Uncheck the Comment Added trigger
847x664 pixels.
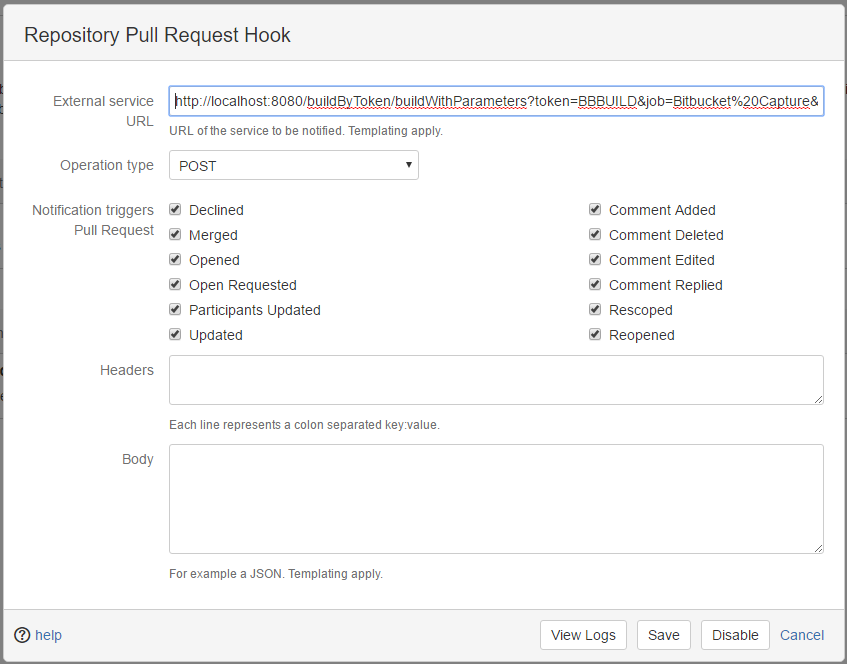pos(595,210)
